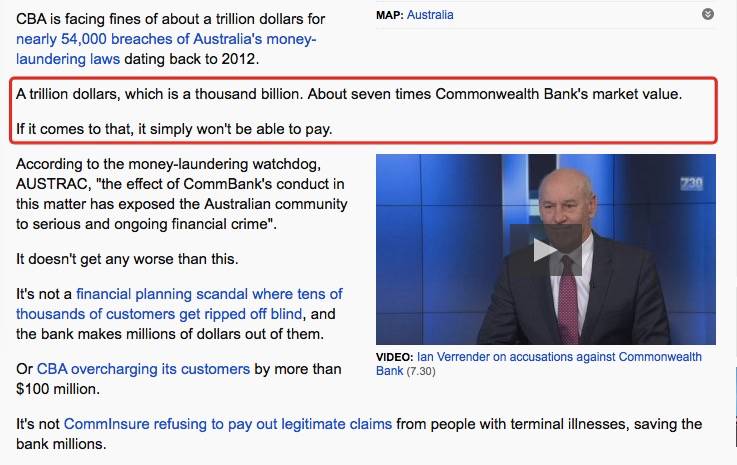Open Ian Verrender video caption link
The width and height of the screenshot is (737, 465).
(539, 363)
